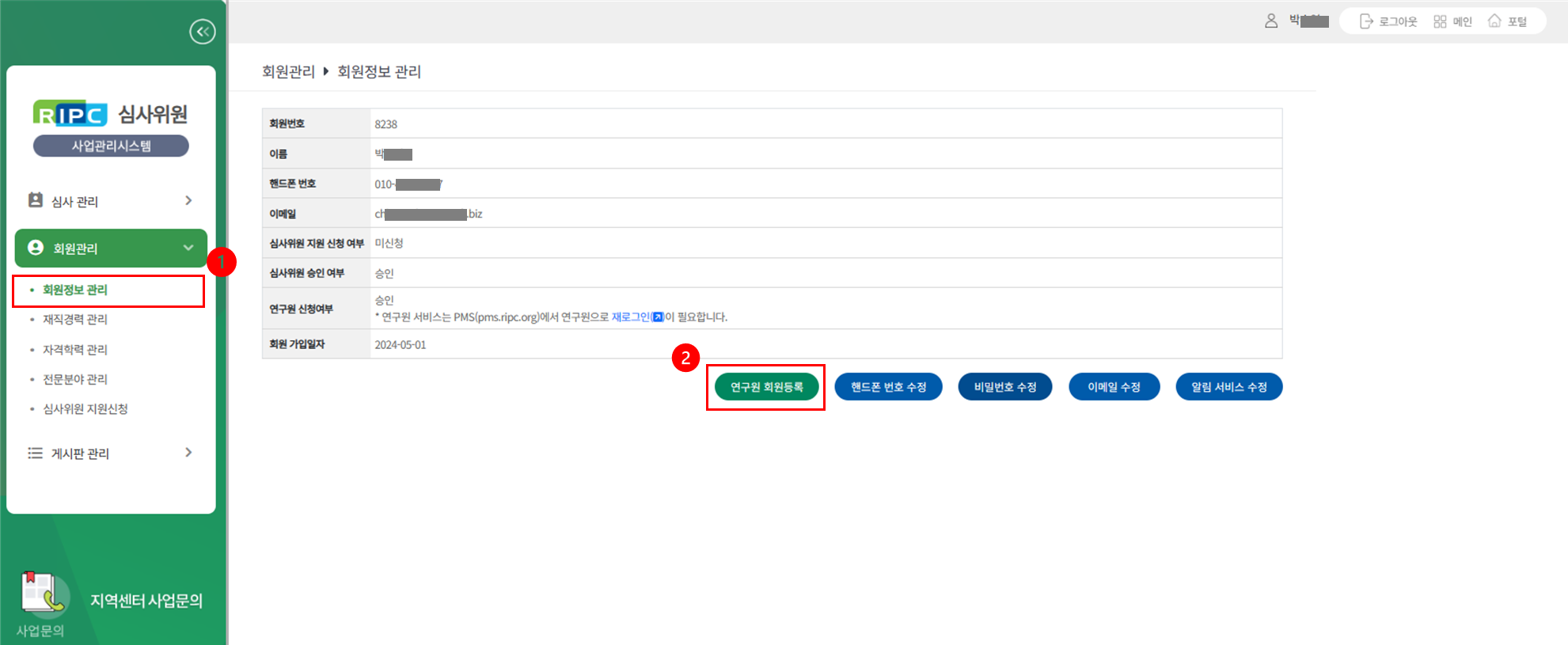Click the logout icon
The width and height of the screenshot is (1568, 645).
[1366, 21]
